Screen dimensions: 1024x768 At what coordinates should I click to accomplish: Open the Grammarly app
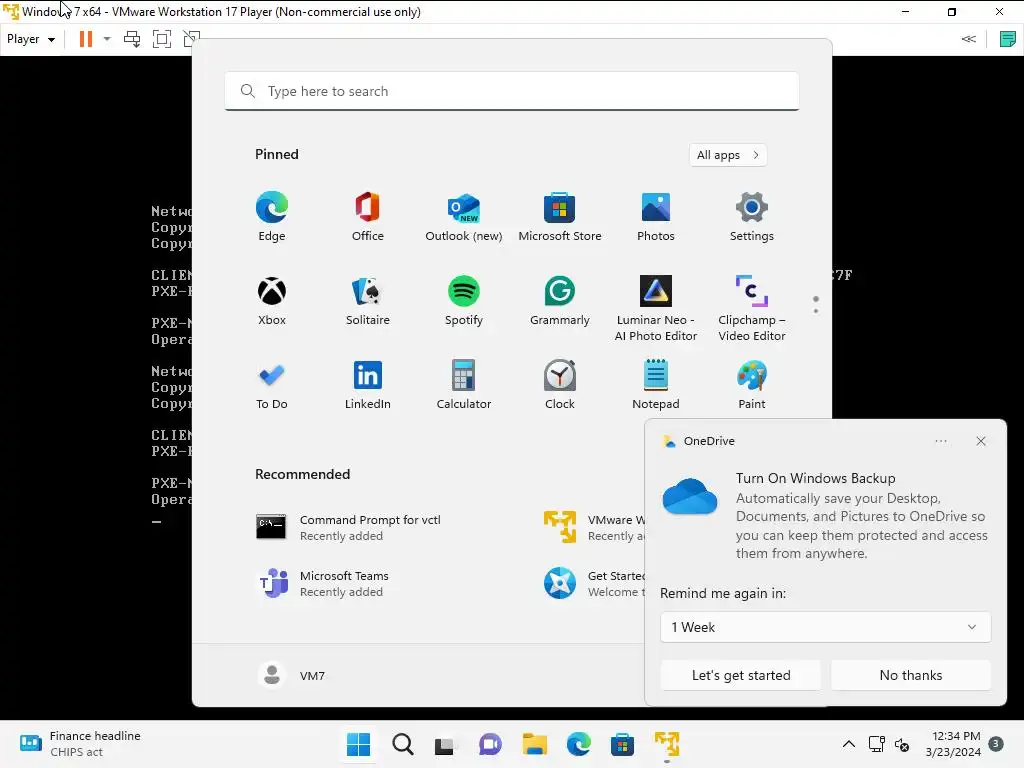click(x=560, y=300)
